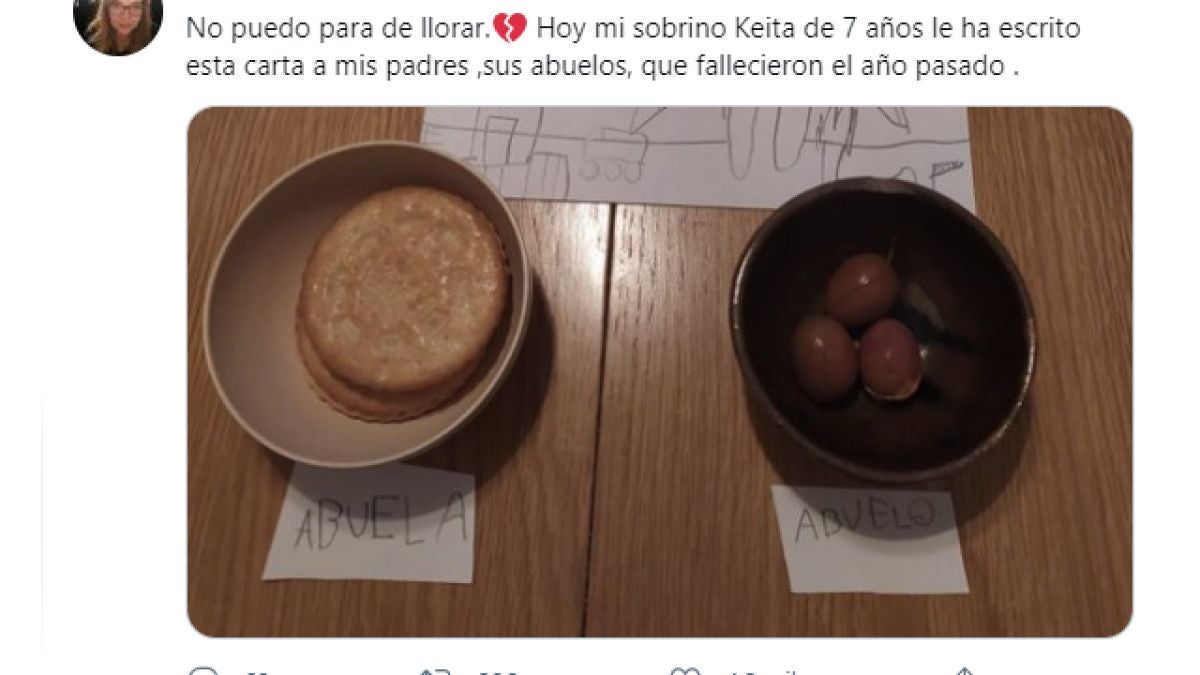Image resolution: width=1200 pixels, height=675 pixels.
Task: Click the stacked cookies in the photo
Action: pos(403,299)
